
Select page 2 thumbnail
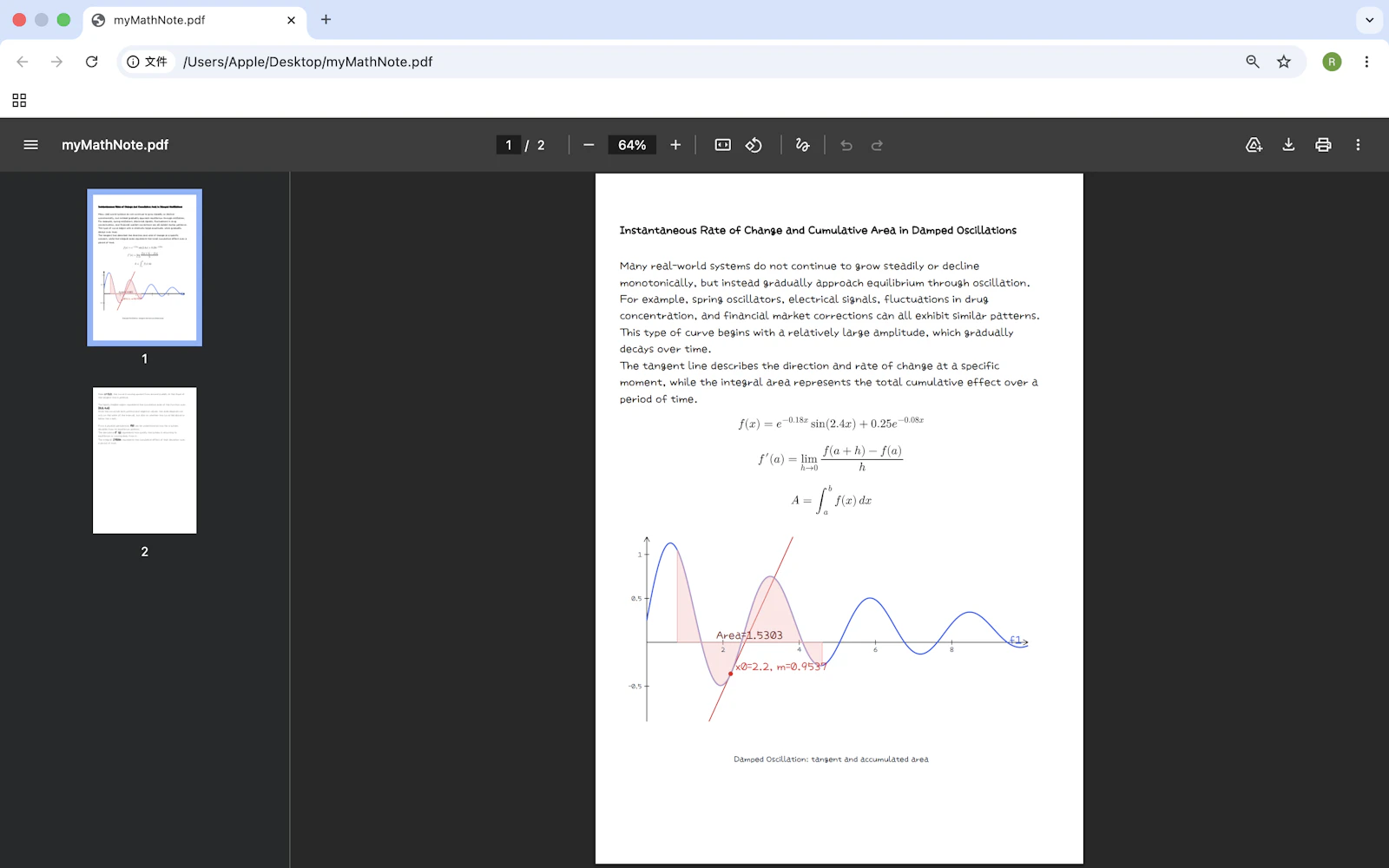[x=144, y=460]
